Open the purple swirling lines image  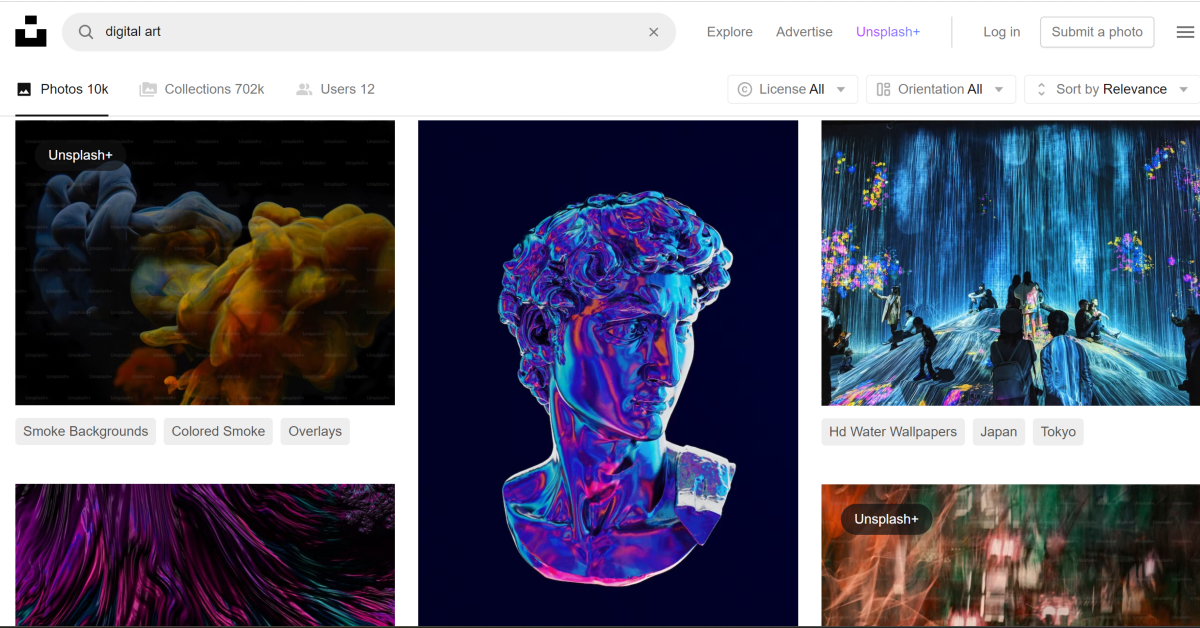[205, 556]
